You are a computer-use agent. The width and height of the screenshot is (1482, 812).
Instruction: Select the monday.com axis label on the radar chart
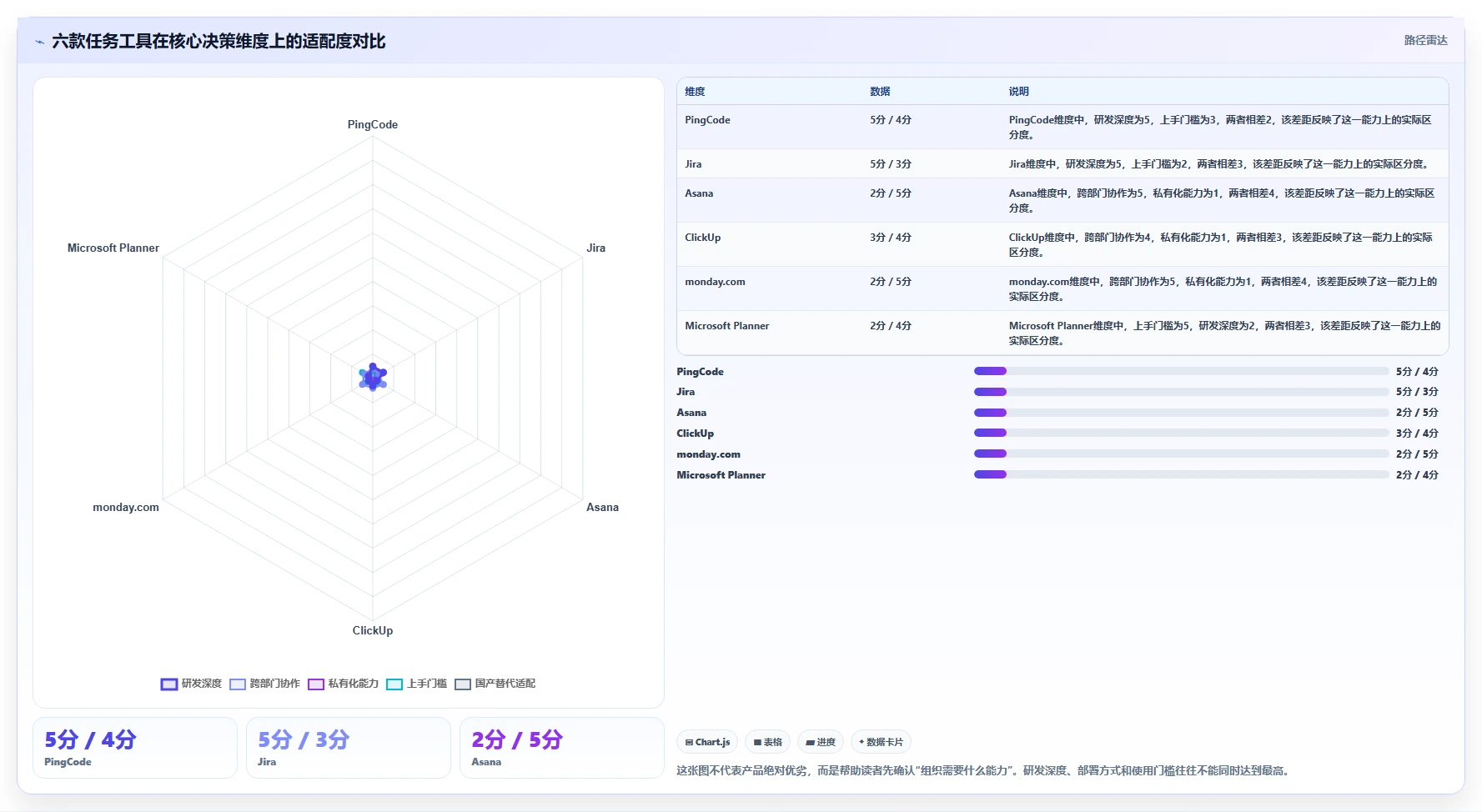pos(126,507)
